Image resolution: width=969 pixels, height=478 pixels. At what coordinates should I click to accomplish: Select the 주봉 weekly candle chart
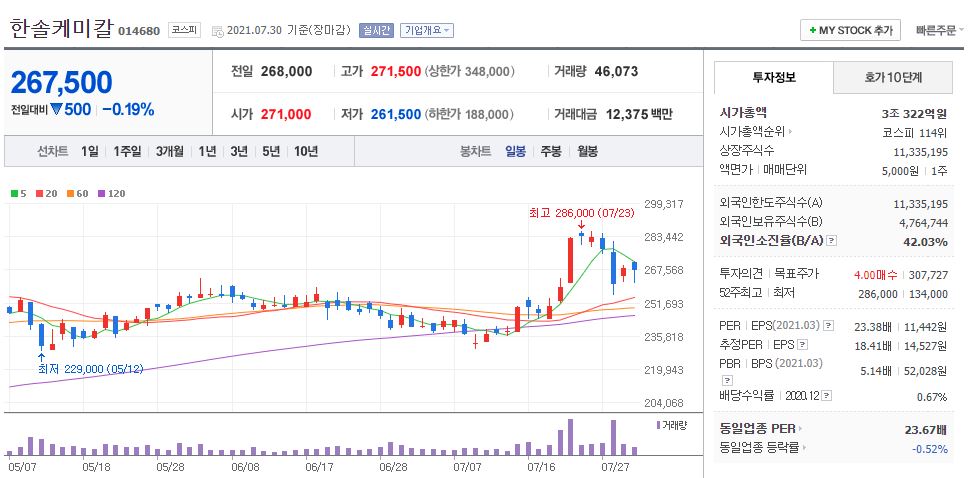551,152
